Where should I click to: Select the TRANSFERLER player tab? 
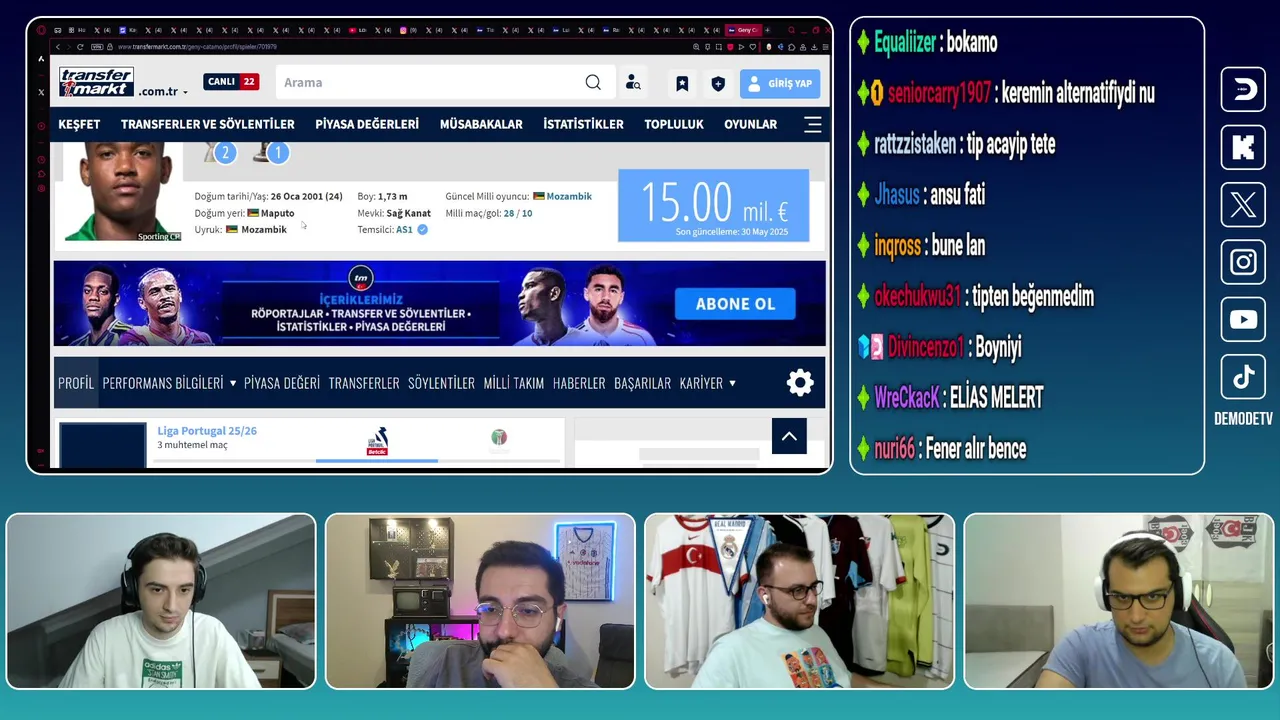[364, 383]
